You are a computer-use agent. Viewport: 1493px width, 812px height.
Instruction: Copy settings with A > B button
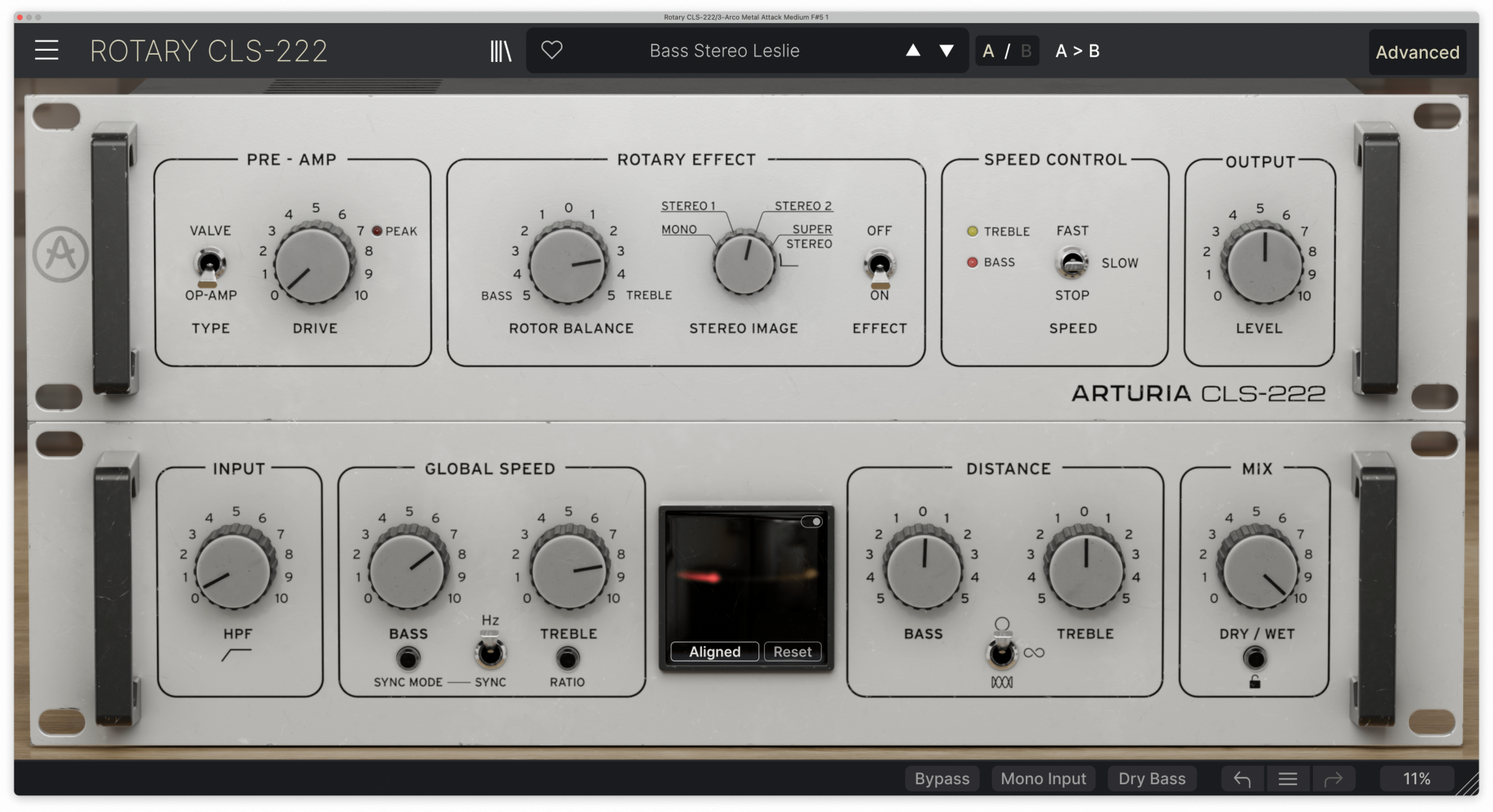coord(1077,51)
